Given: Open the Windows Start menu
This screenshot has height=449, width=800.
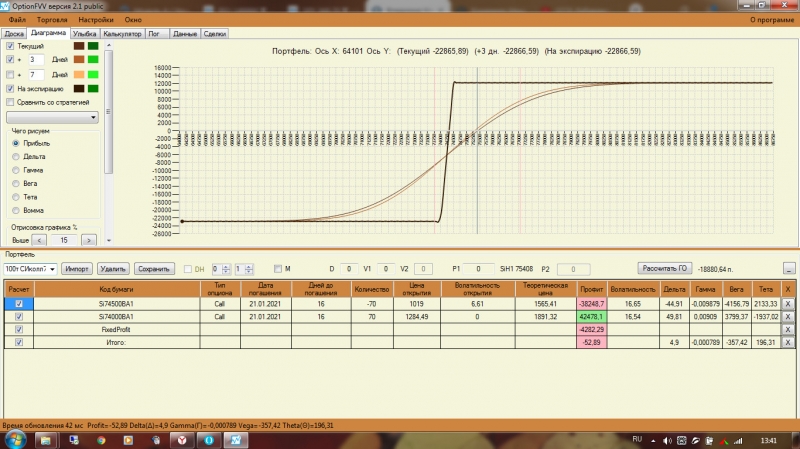Looking at the screenshot, I should tap(14, 440).
